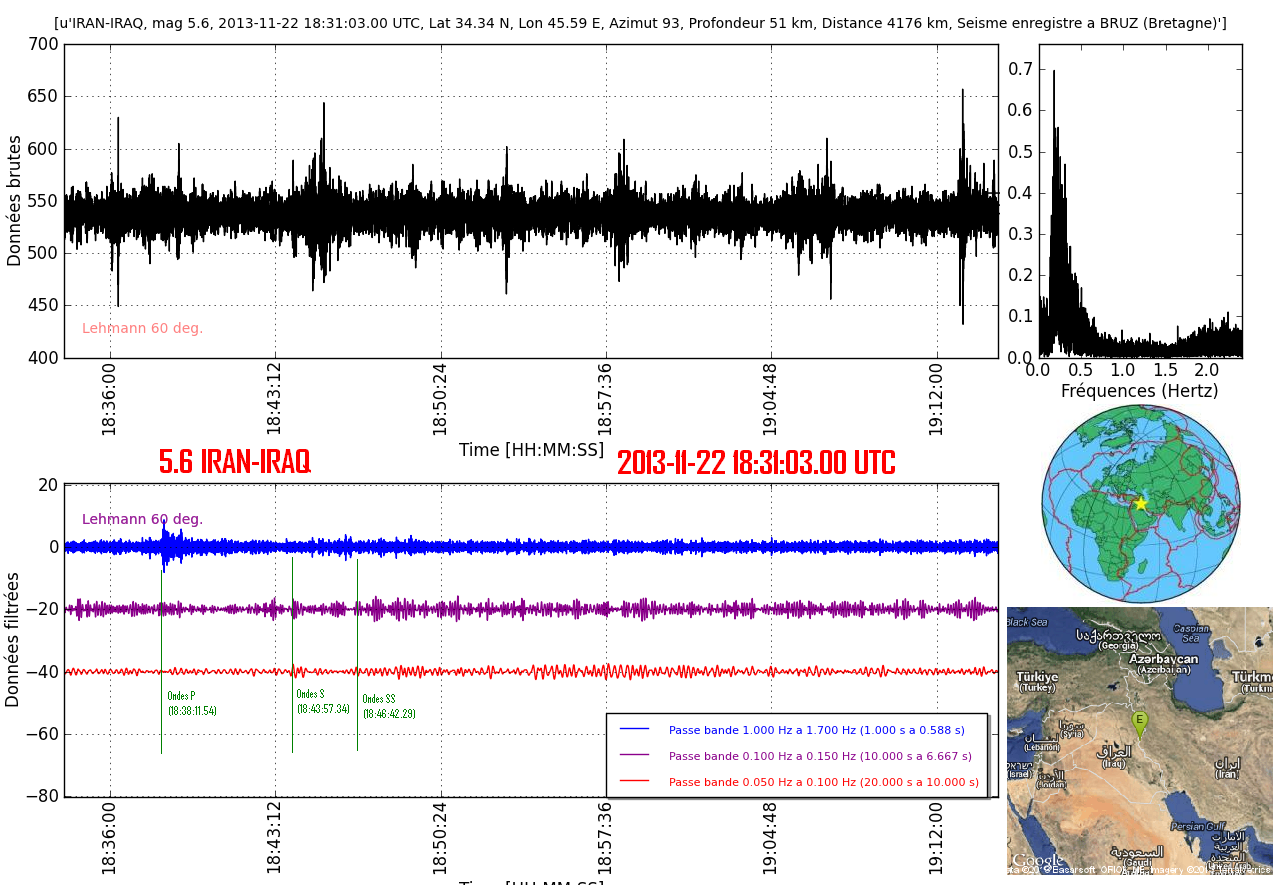Click the Azərbaycan label on the map
The width and height of the screenshot is (1280, 885).
[x=1163, y=659]
